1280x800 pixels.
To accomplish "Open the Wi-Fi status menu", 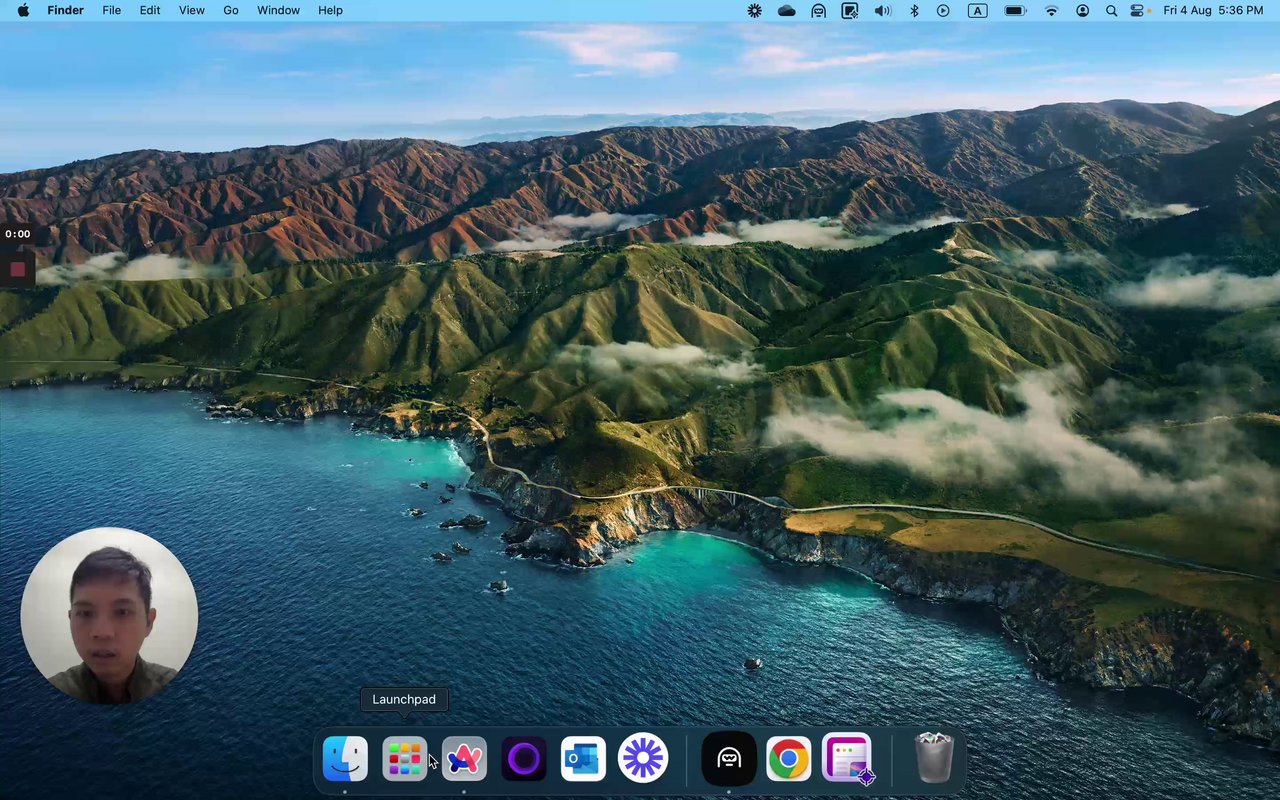I will tap(1051, 10).
